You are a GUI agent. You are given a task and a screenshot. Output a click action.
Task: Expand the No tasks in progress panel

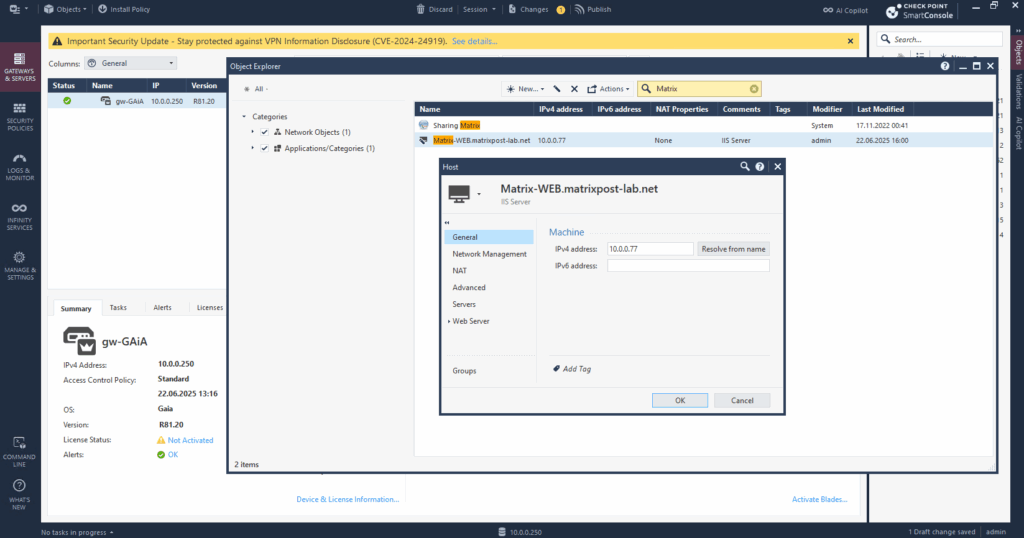click(77, 532)
